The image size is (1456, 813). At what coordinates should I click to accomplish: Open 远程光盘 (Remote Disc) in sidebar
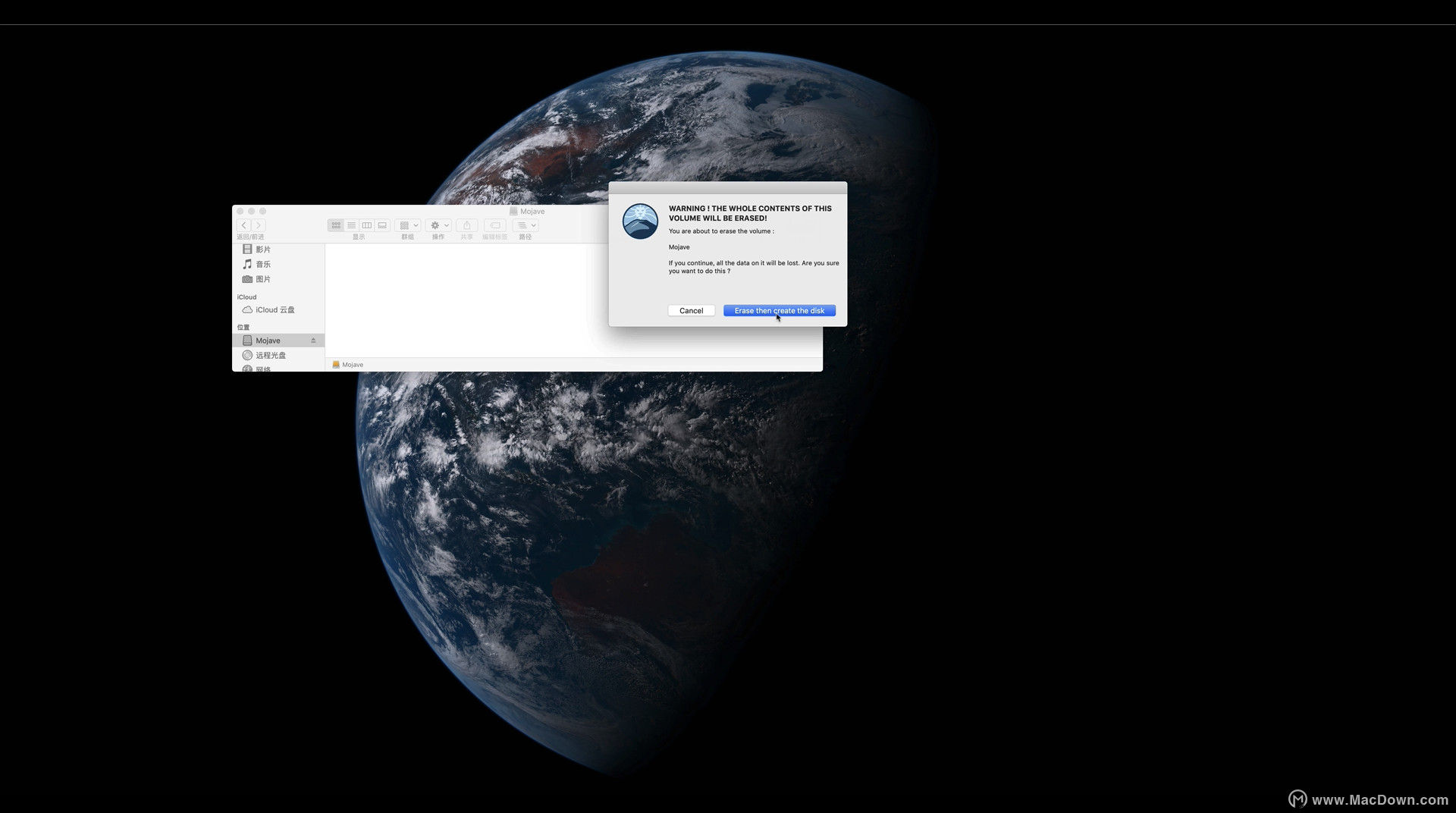[x=278, y=356]
